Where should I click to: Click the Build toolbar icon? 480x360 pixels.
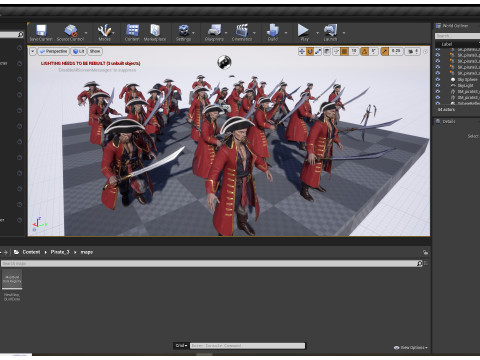(x=273, y=31)
